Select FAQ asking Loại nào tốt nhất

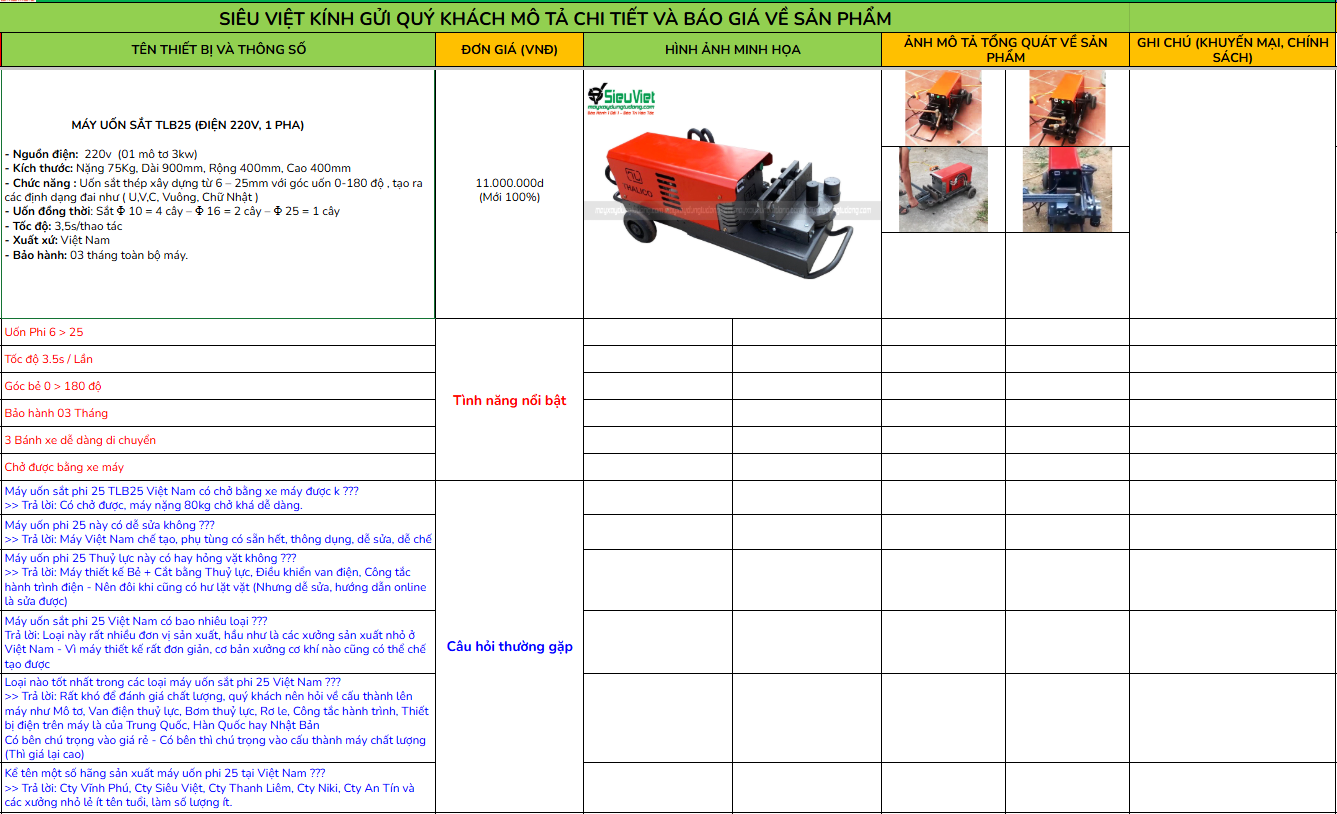click(x=218, y=718)
